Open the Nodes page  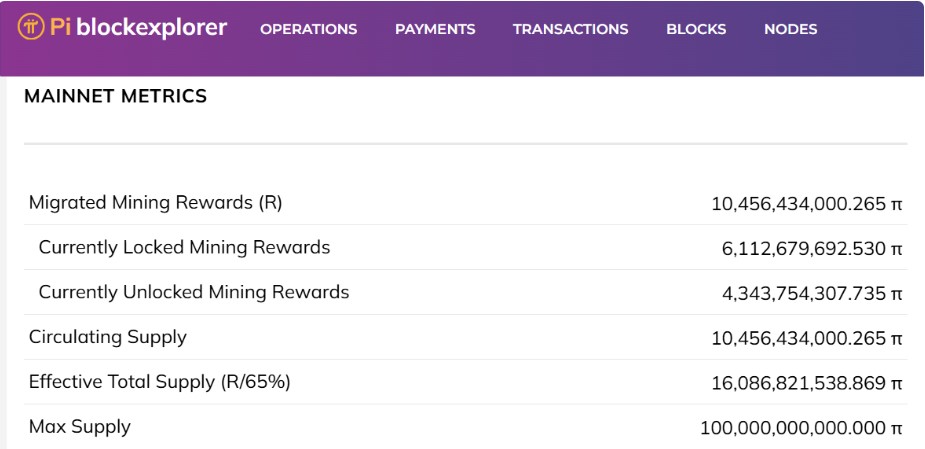[790, 29]
